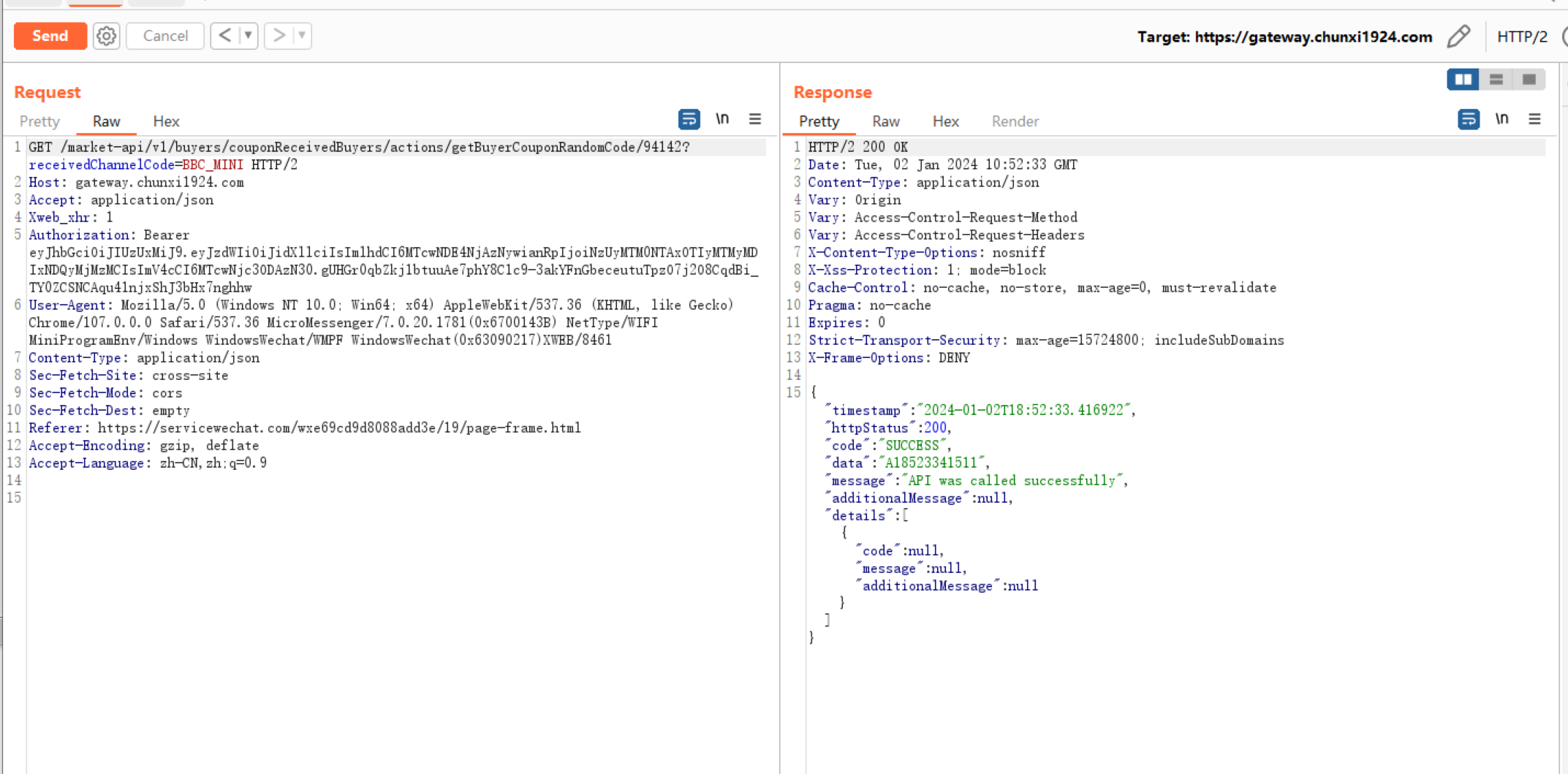Screen dimensions: 1568x774
Task: Expand the forward history dropdown arrow
Action: [x=301, y=36]
